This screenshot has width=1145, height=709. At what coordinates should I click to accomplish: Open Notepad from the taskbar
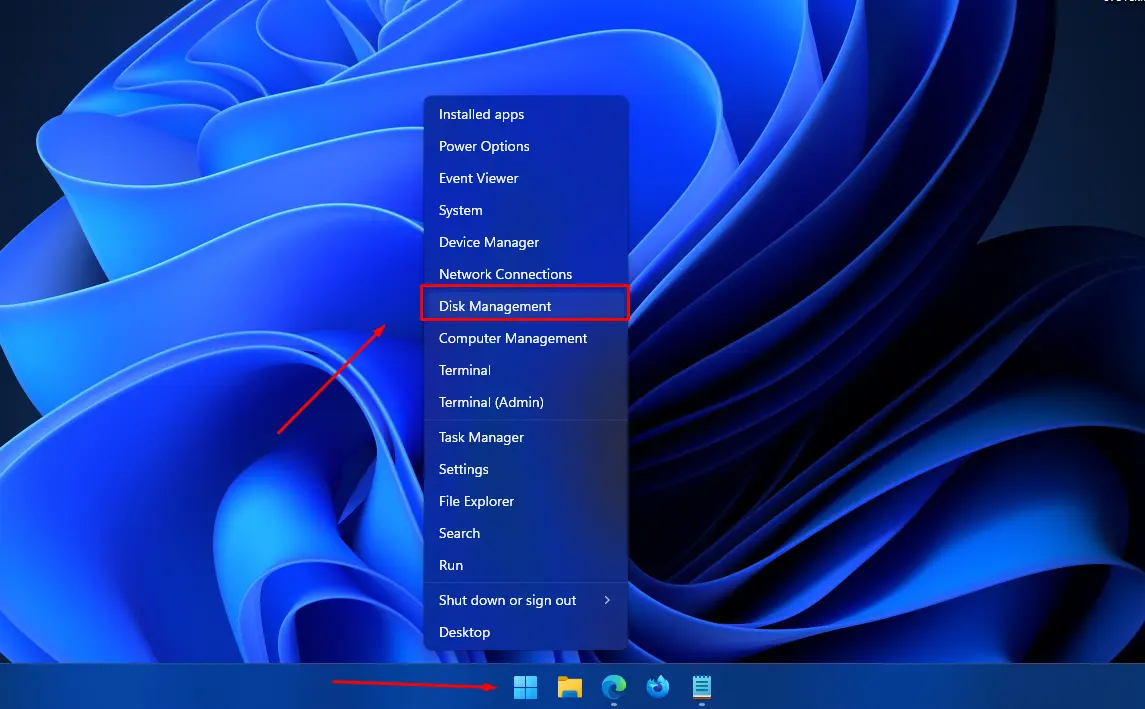(700, 687)
